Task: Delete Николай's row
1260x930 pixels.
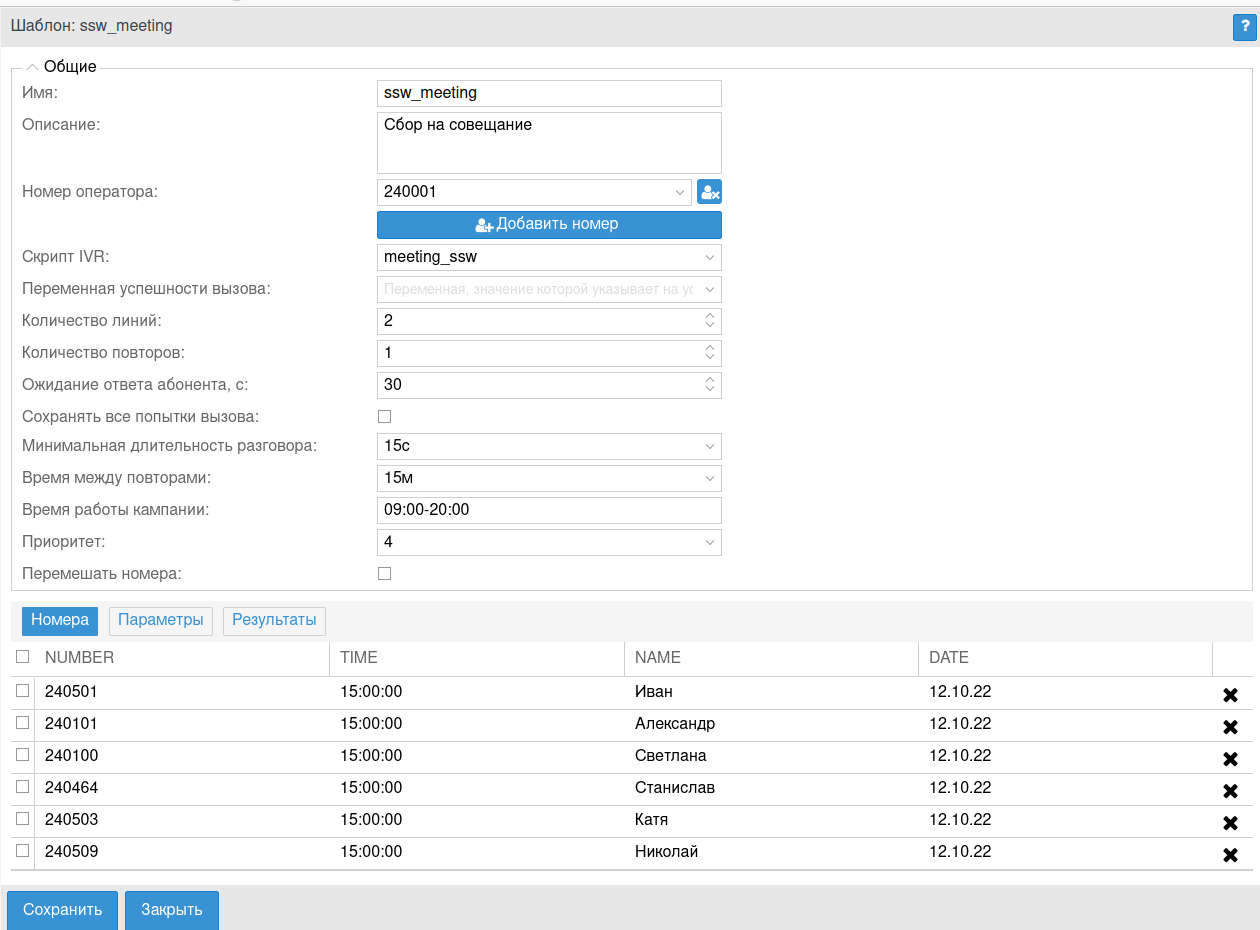Action: coord(1230,855)
